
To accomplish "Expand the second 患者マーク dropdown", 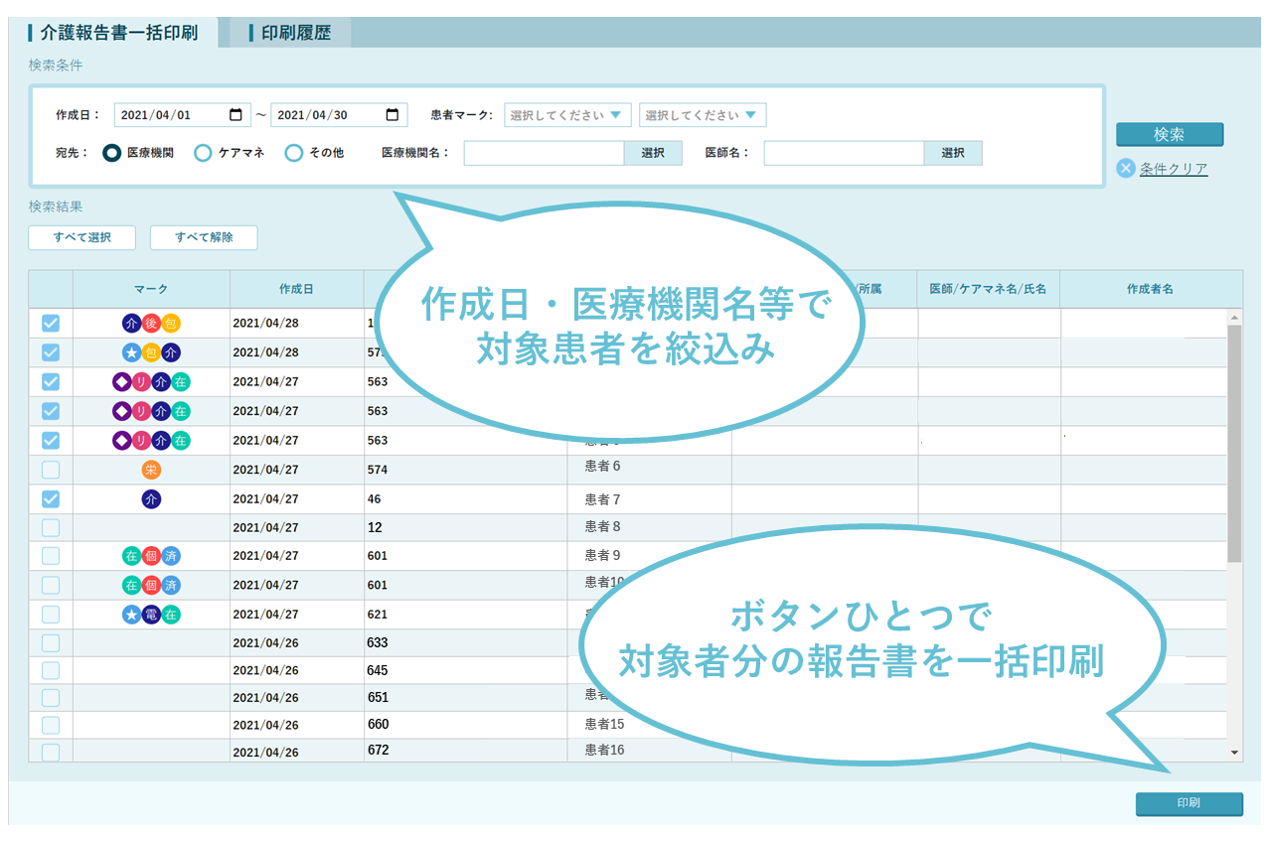I will click(x=702, y=115).
